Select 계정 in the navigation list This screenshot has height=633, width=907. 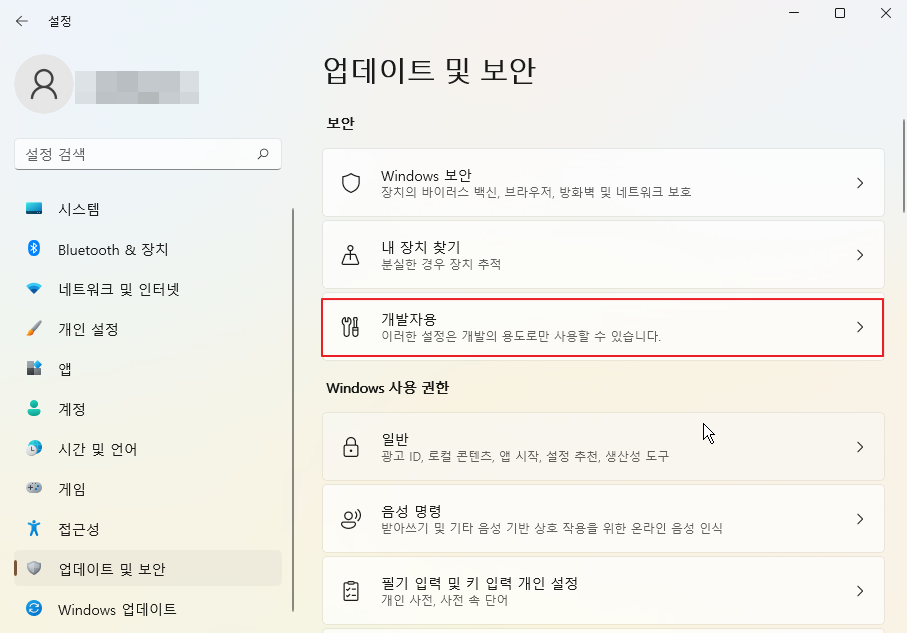(x=148, y=408)
